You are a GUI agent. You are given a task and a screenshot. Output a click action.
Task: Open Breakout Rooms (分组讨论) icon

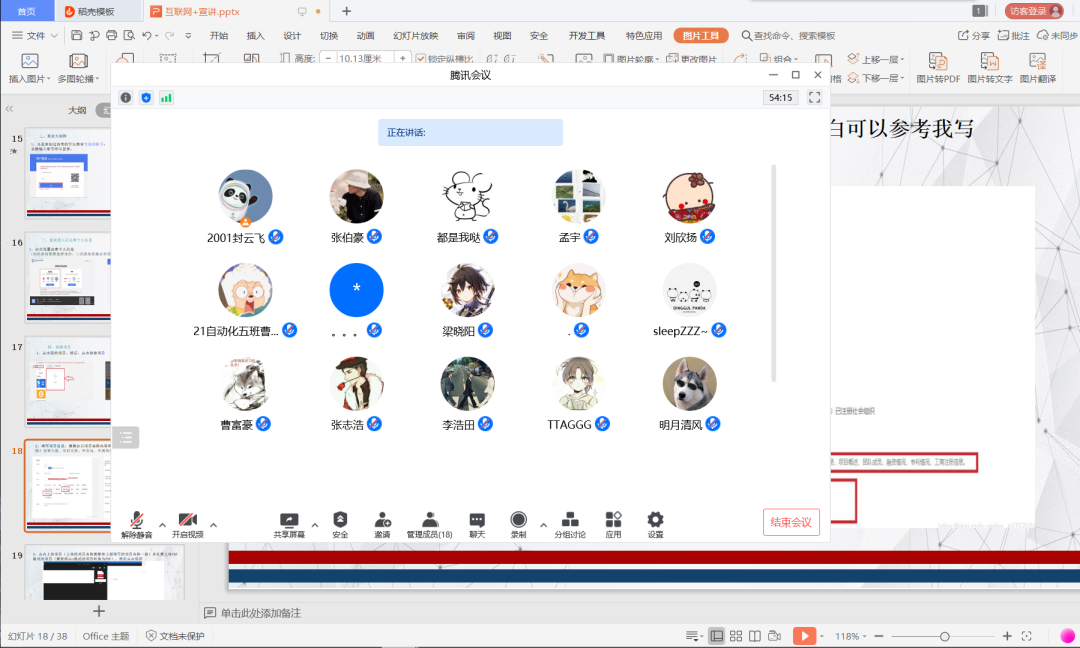570,525
